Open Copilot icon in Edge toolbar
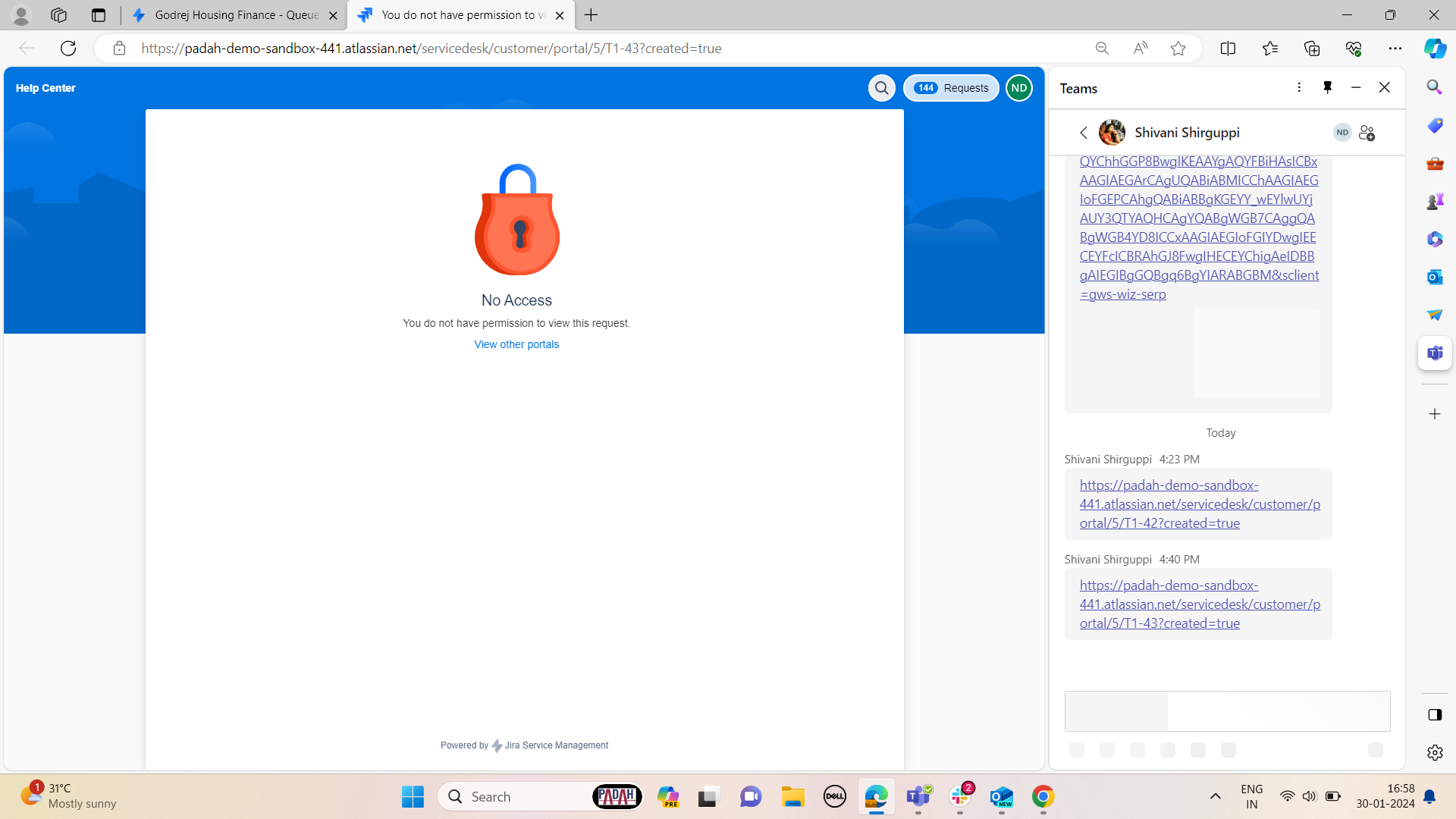The image size is (1456, 819). point(1434,49)
